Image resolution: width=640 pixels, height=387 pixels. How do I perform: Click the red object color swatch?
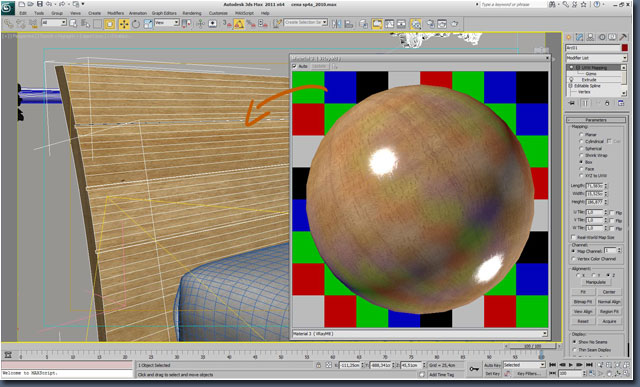click(624, 48)
